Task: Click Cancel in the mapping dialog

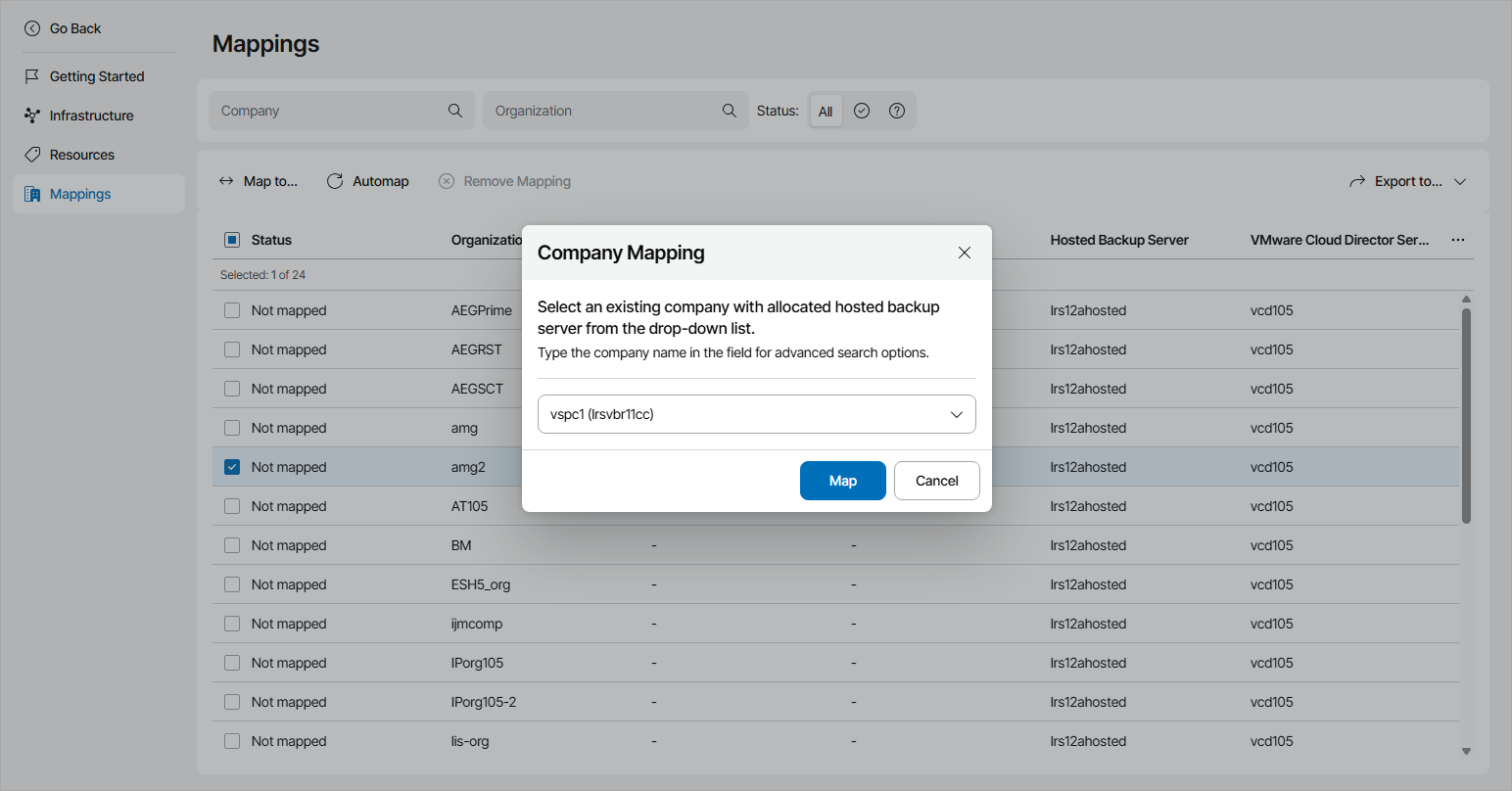Action: click(x=936, y=481)
